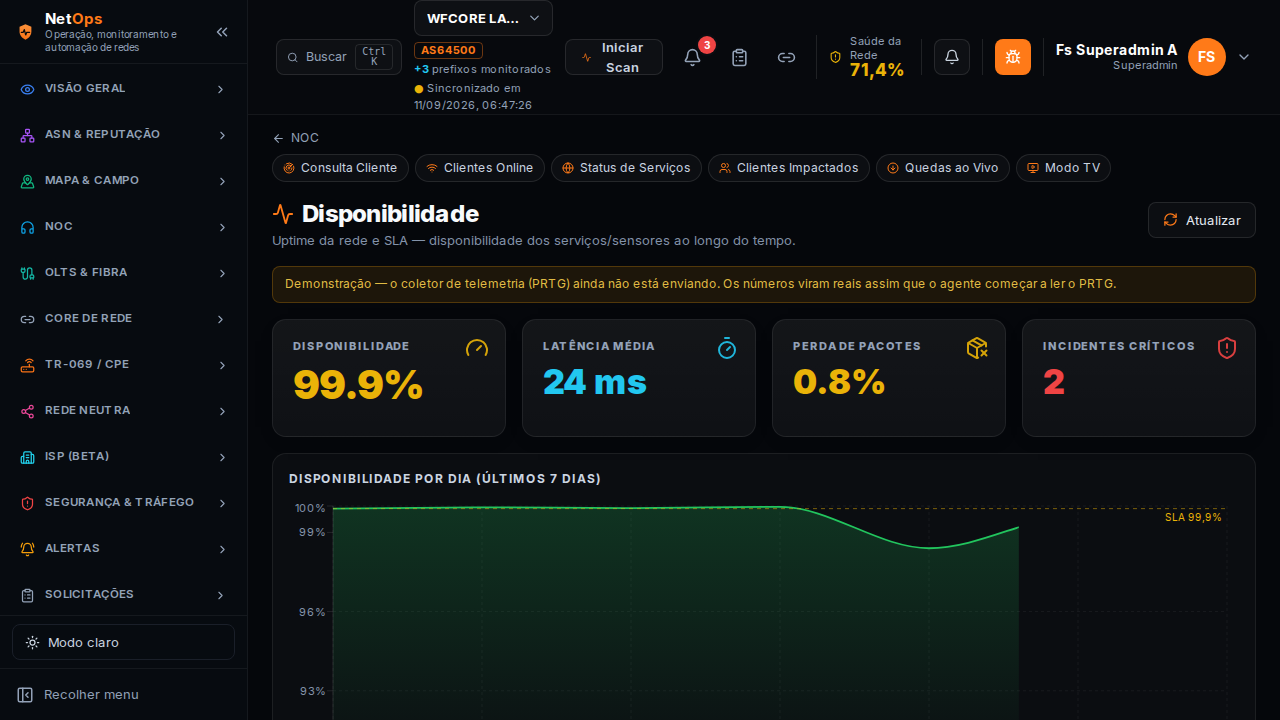Expand the Rede Neutra section chevron

click(x=221, y=411)
